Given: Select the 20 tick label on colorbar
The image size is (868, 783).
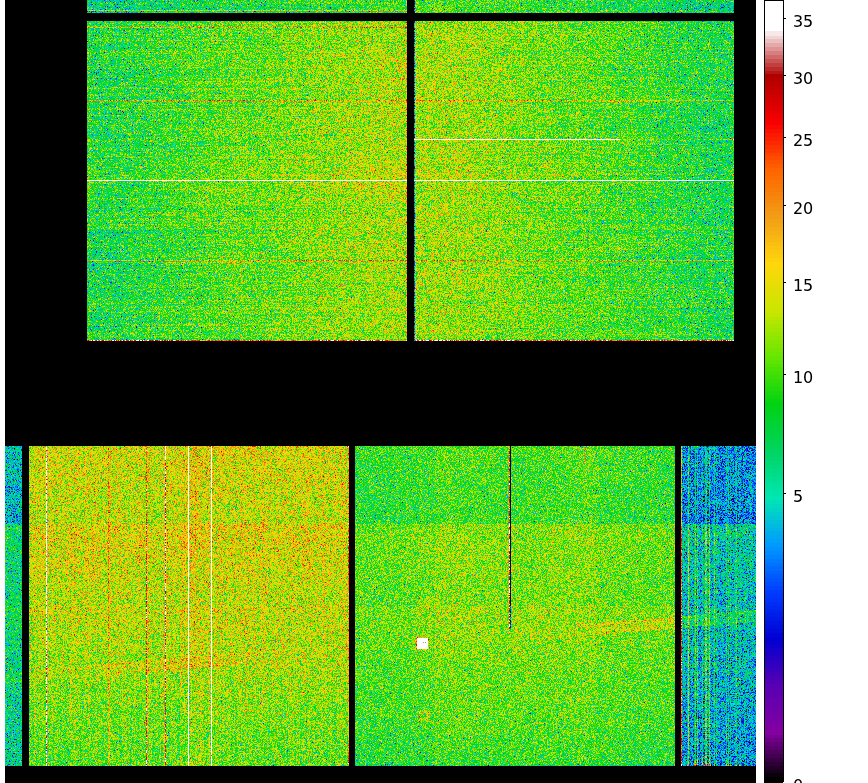Looking at the screenshot, I should (x=803, y=209).
